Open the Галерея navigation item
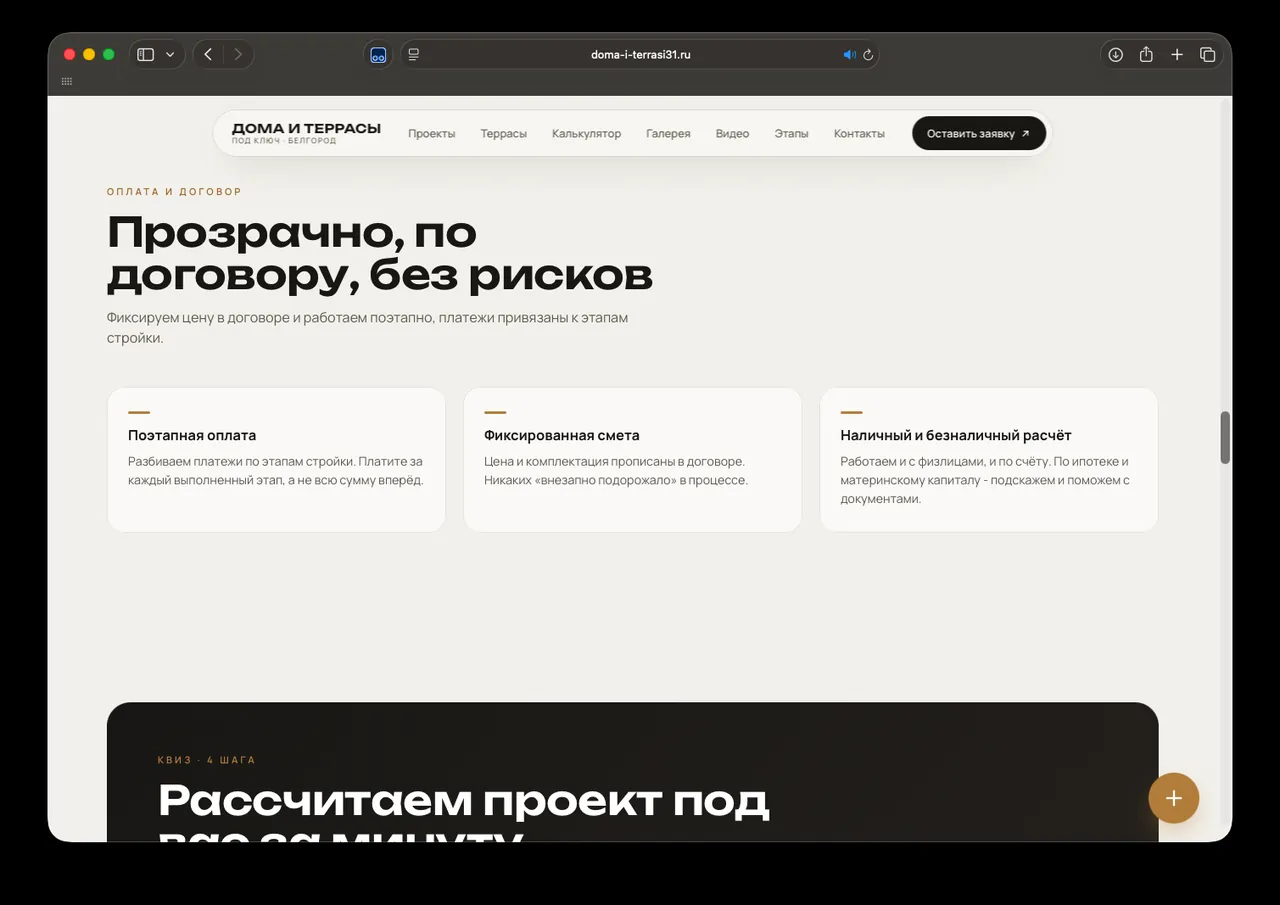 point(668,134)
